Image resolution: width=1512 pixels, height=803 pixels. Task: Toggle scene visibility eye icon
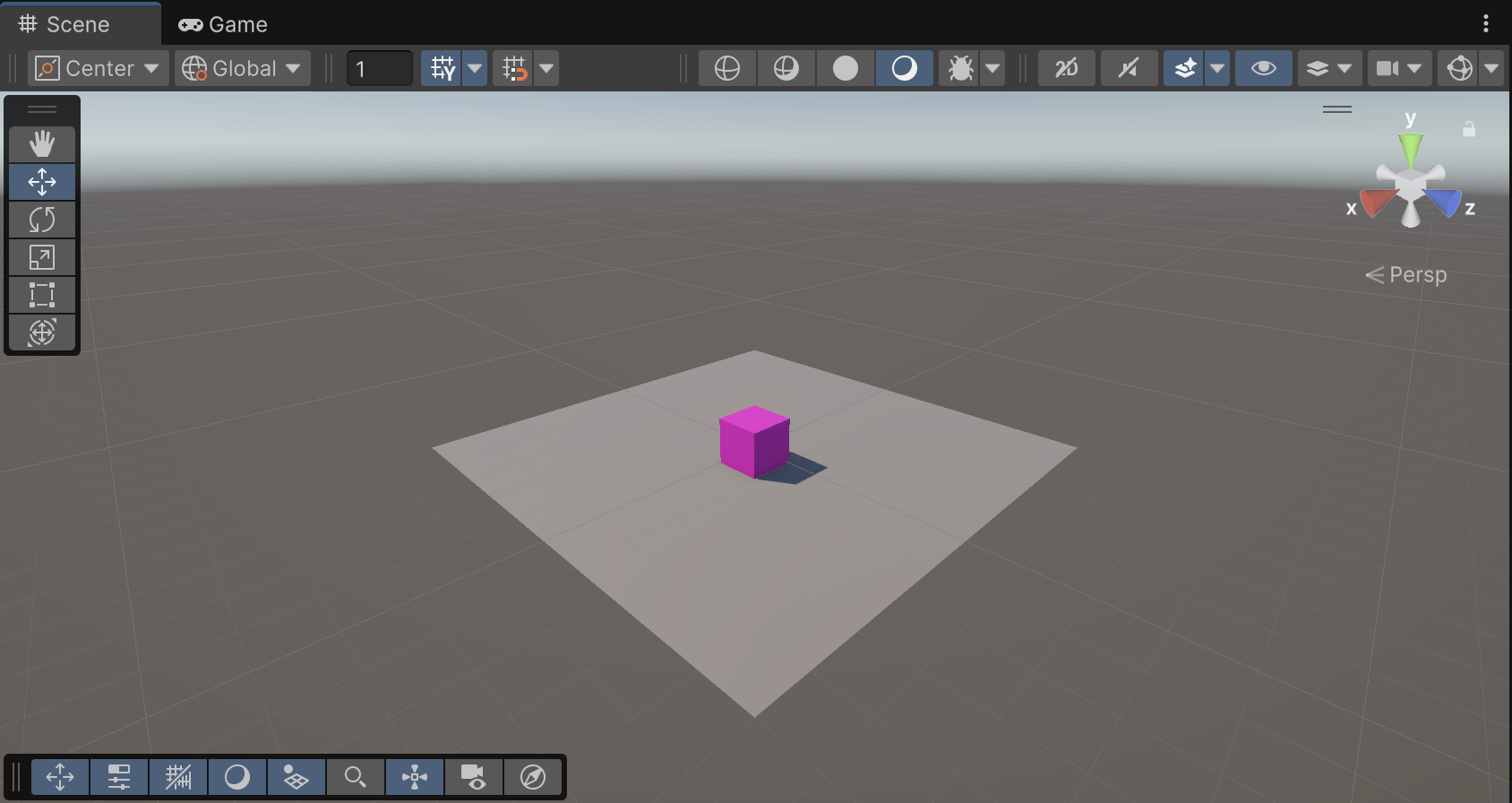coord(1263,68)
